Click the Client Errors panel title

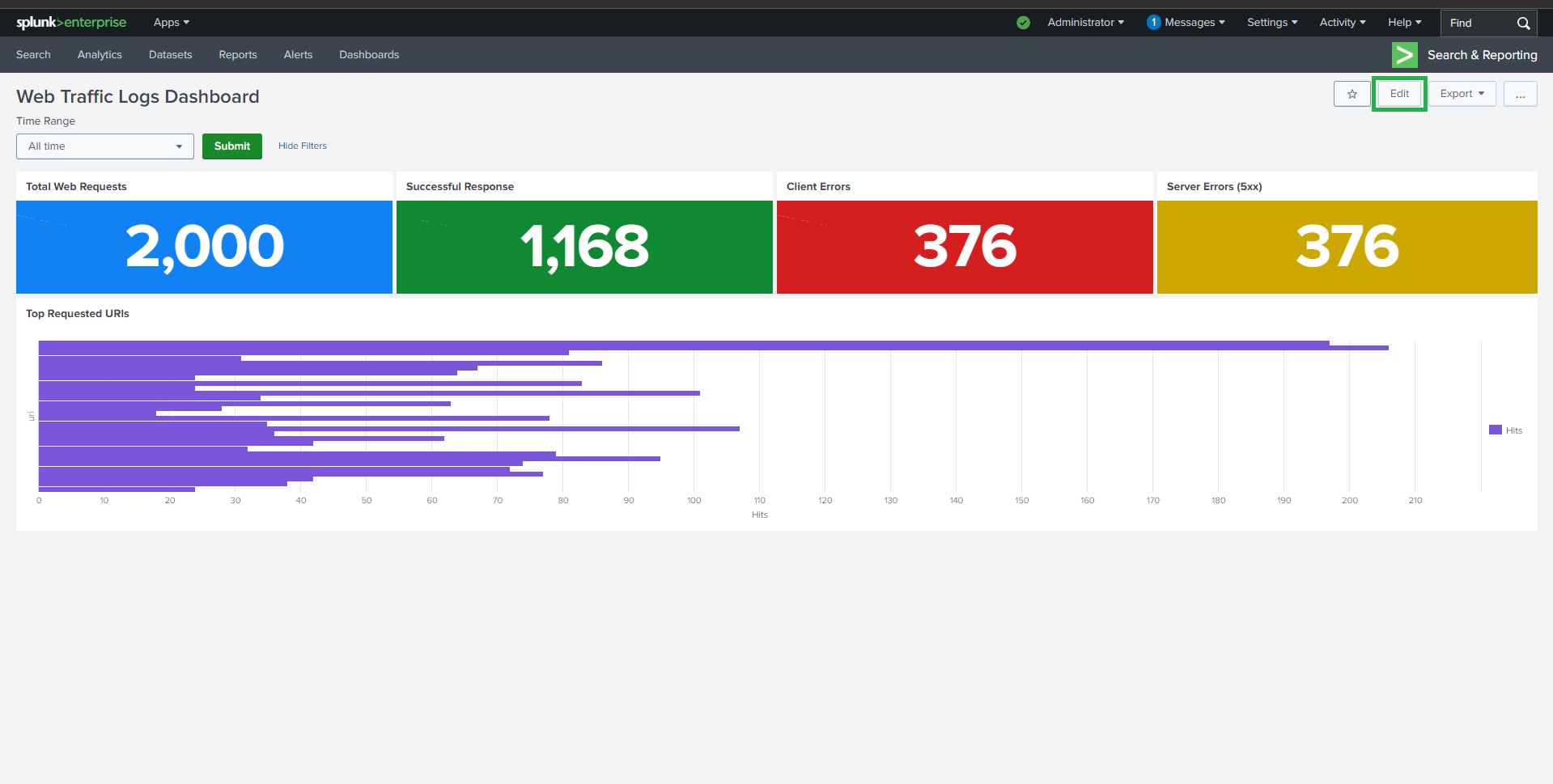click(818, 187)
